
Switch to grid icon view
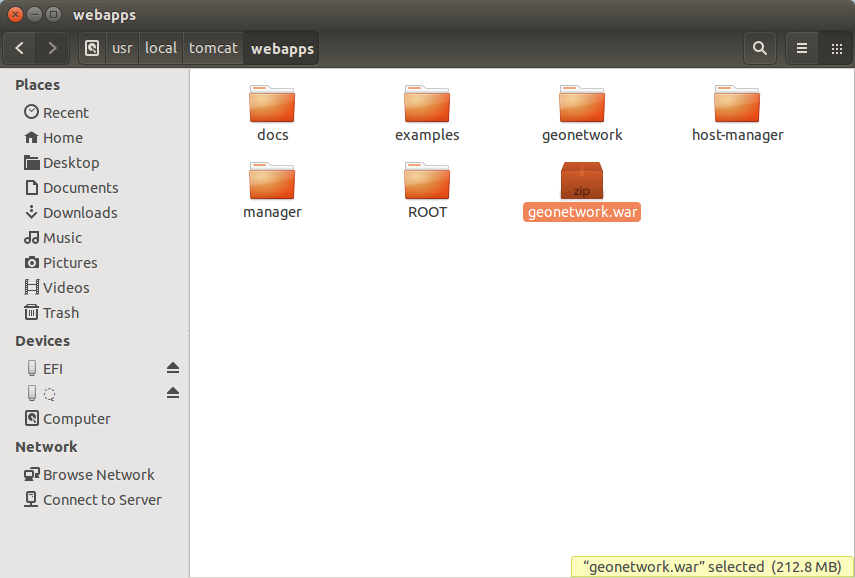835,48
